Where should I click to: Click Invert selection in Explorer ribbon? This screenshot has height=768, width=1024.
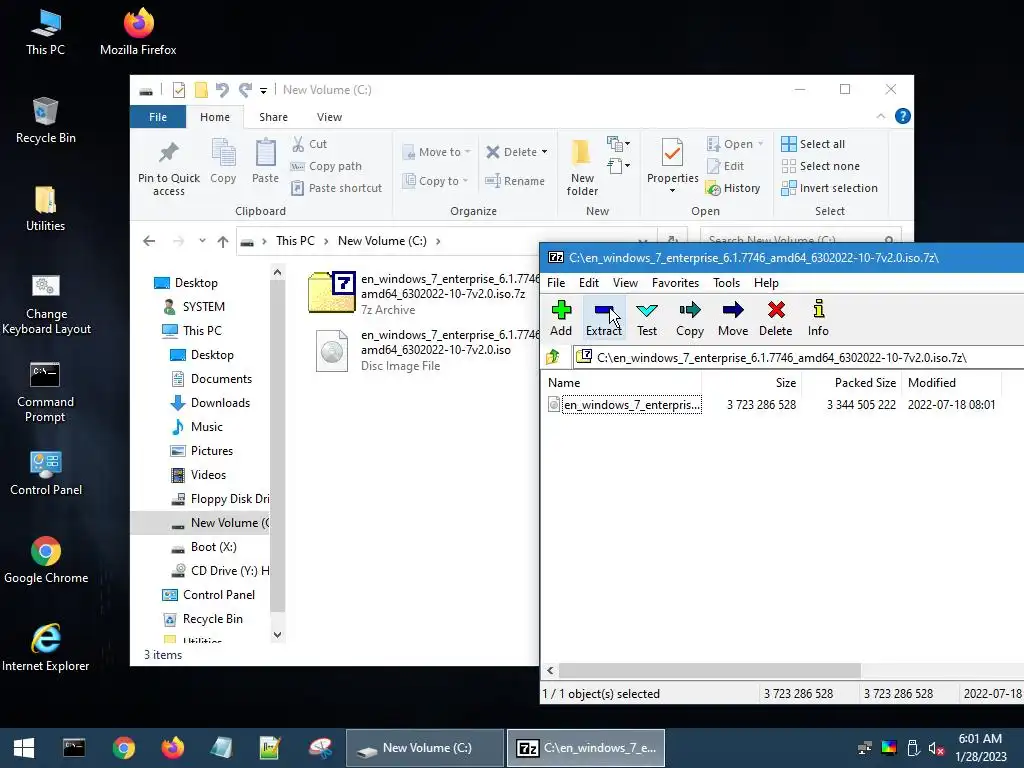point(829,188)
